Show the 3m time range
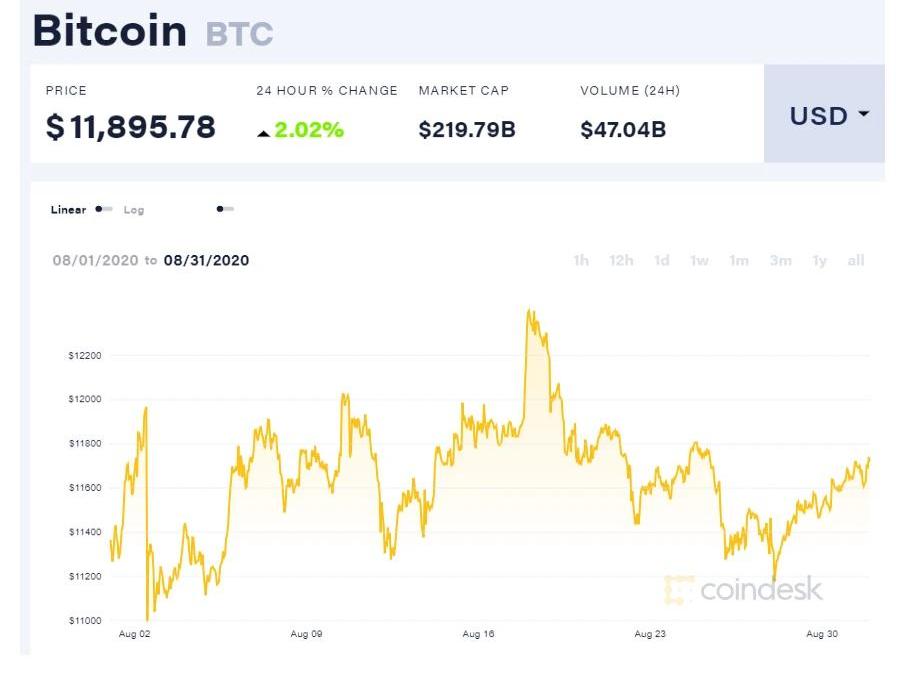 pyautogui.click(x=780, y=261)
